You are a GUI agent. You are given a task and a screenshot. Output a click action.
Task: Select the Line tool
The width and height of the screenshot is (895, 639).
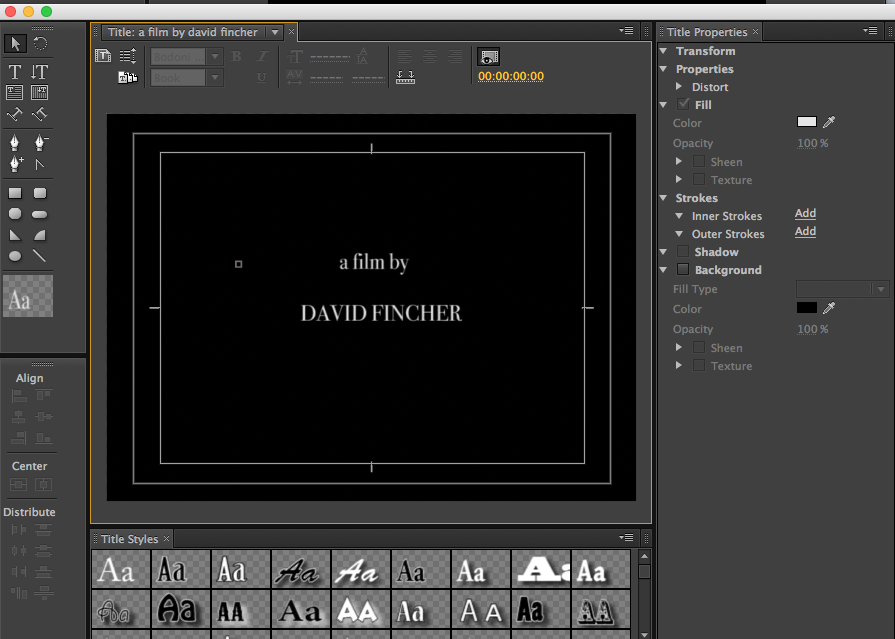tap(39, 256)
